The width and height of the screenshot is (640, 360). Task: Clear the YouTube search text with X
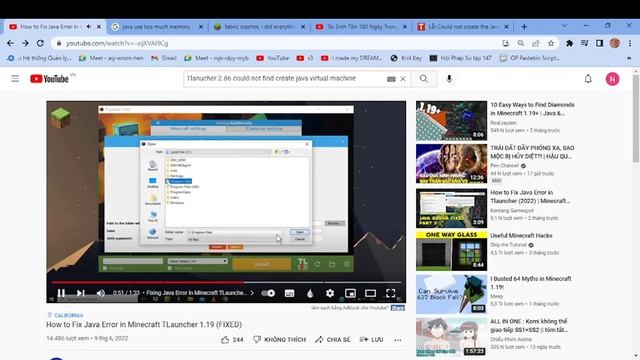click(403, 79)
